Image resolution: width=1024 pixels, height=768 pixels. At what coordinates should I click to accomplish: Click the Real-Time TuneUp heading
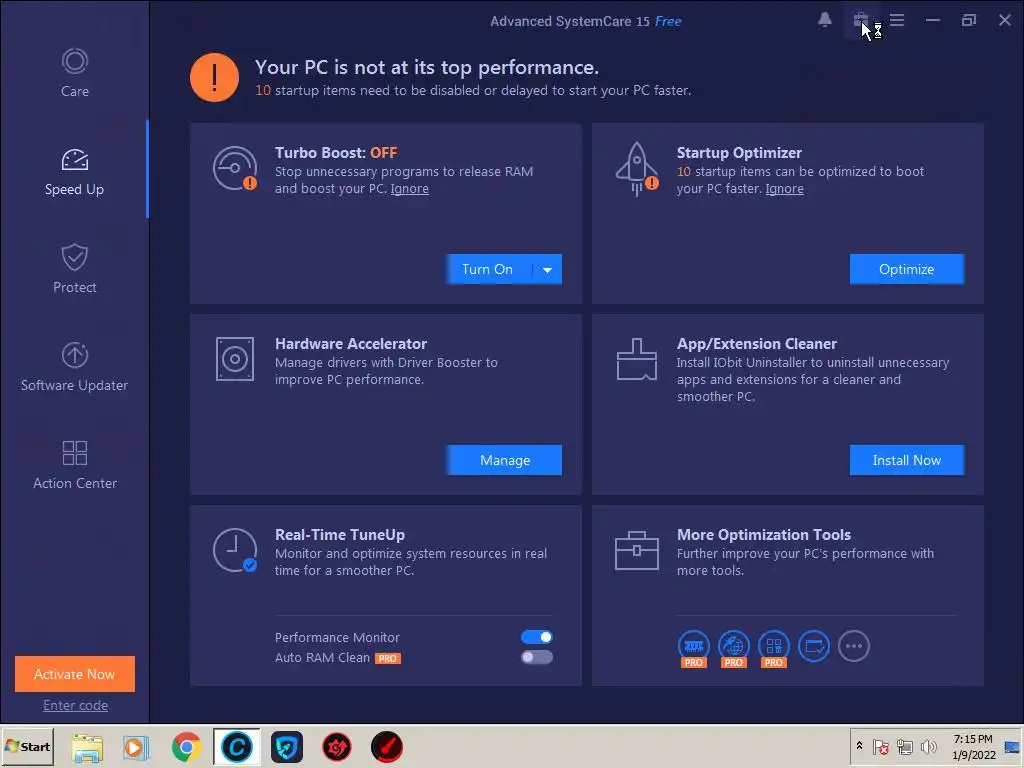[340, 535]
